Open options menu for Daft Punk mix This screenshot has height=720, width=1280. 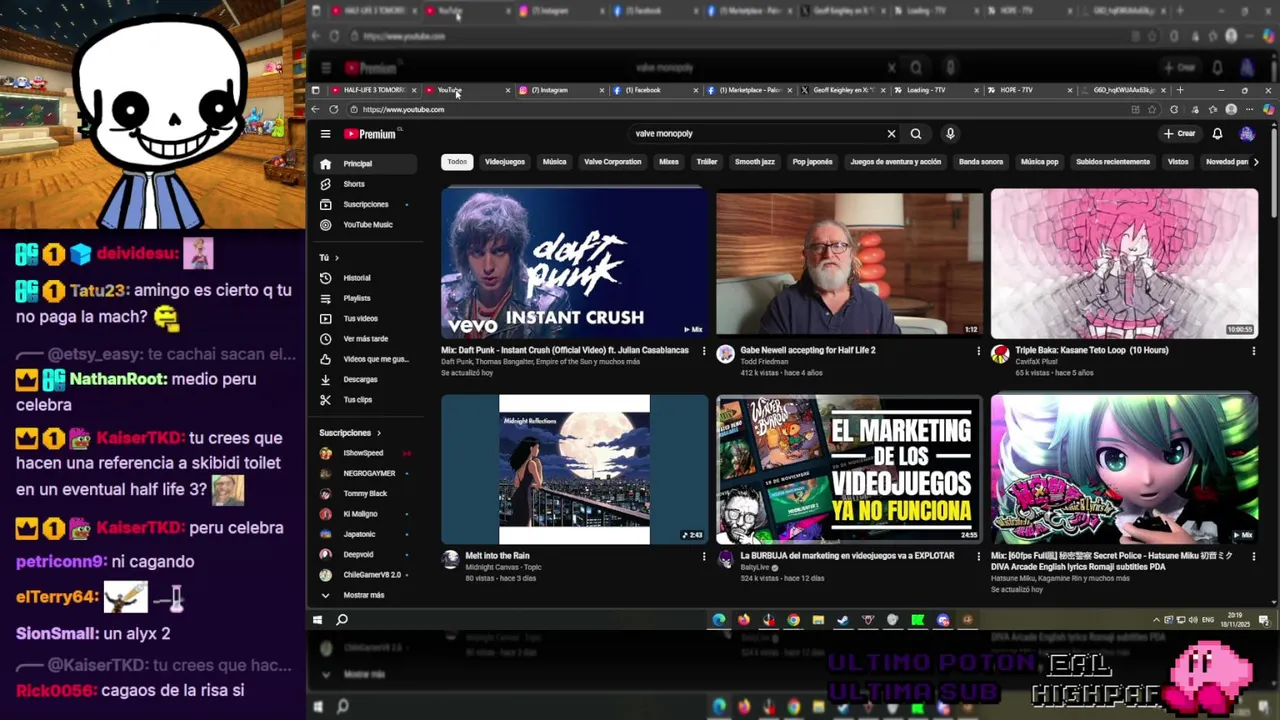(x=703, y=351)
